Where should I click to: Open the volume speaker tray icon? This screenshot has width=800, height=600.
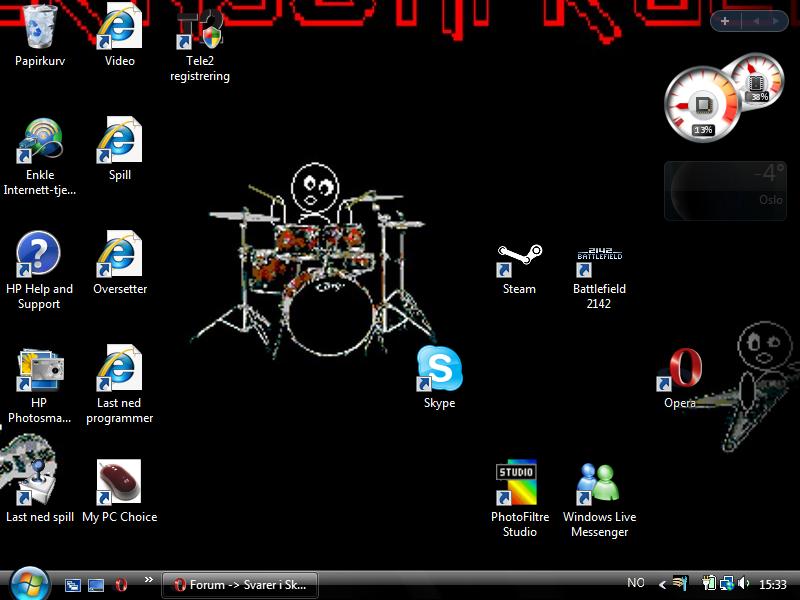[x=743, y=583]
